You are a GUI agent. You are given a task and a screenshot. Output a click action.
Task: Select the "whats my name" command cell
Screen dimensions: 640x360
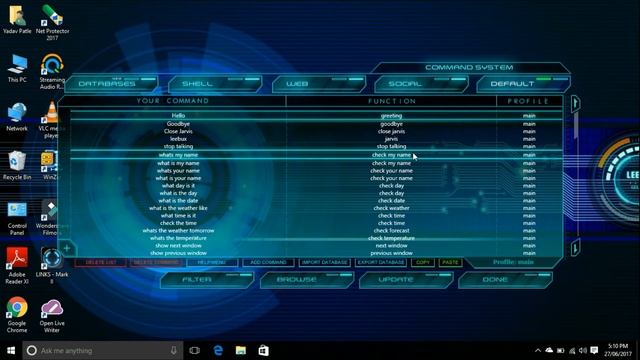click(178, 155)
